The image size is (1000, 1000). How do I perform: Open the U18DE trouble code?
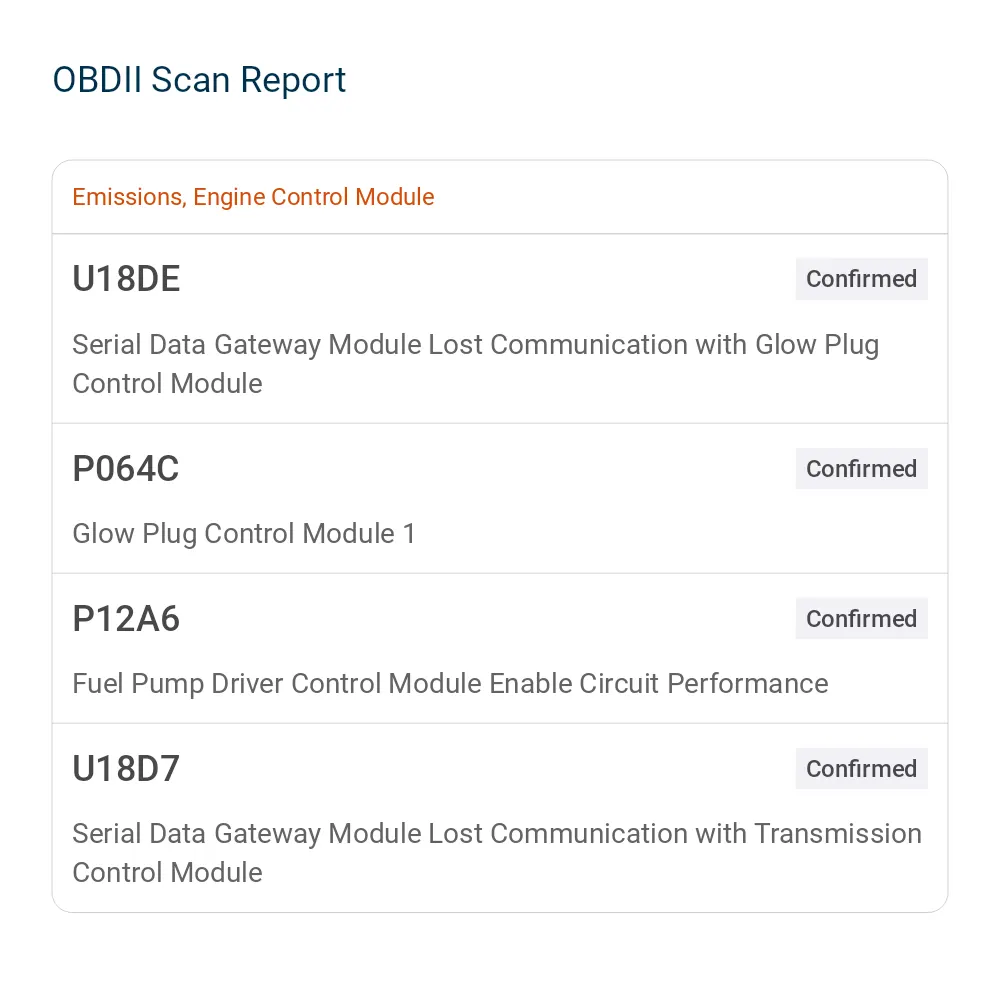pyautogui.click(x=126, y=279)
